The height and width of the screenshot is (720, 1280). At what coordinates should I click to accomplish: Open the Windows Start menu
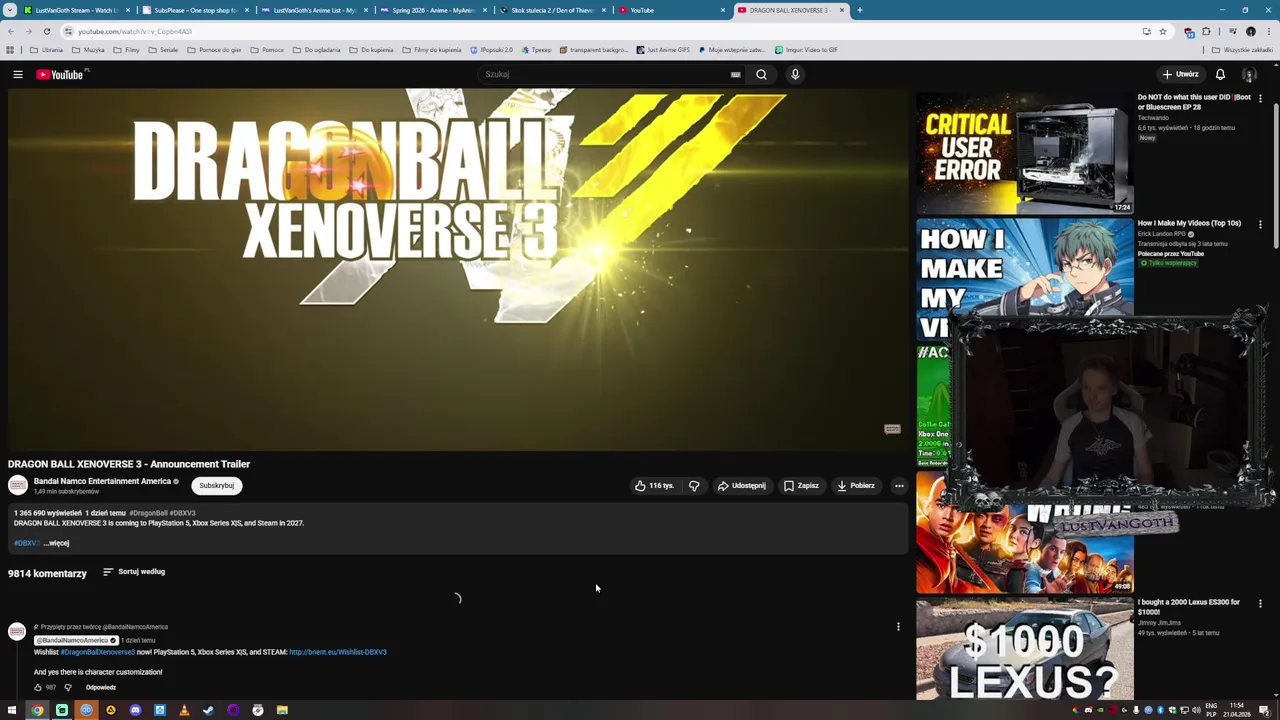12,710
